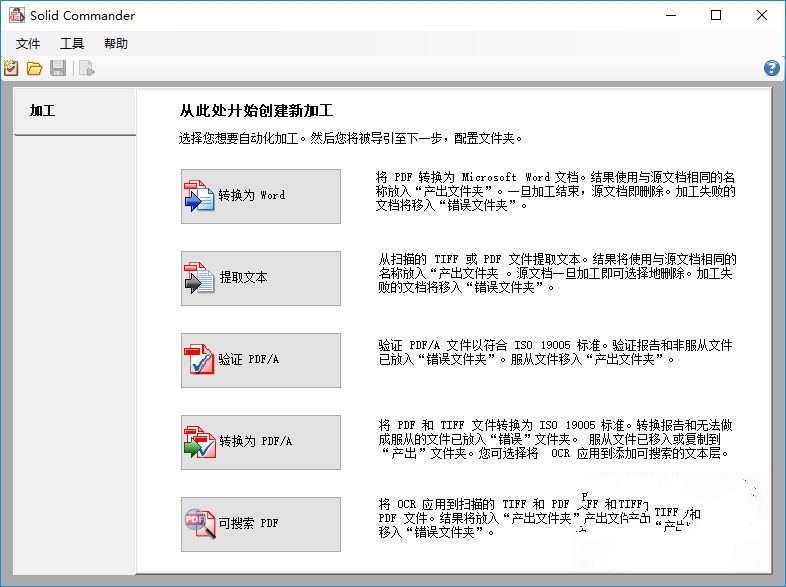This screenshot has width=786, height=587.
Task: Click the description starting 将 PDF 和 TIFF 文件转换为
Action: click(555, 440)
